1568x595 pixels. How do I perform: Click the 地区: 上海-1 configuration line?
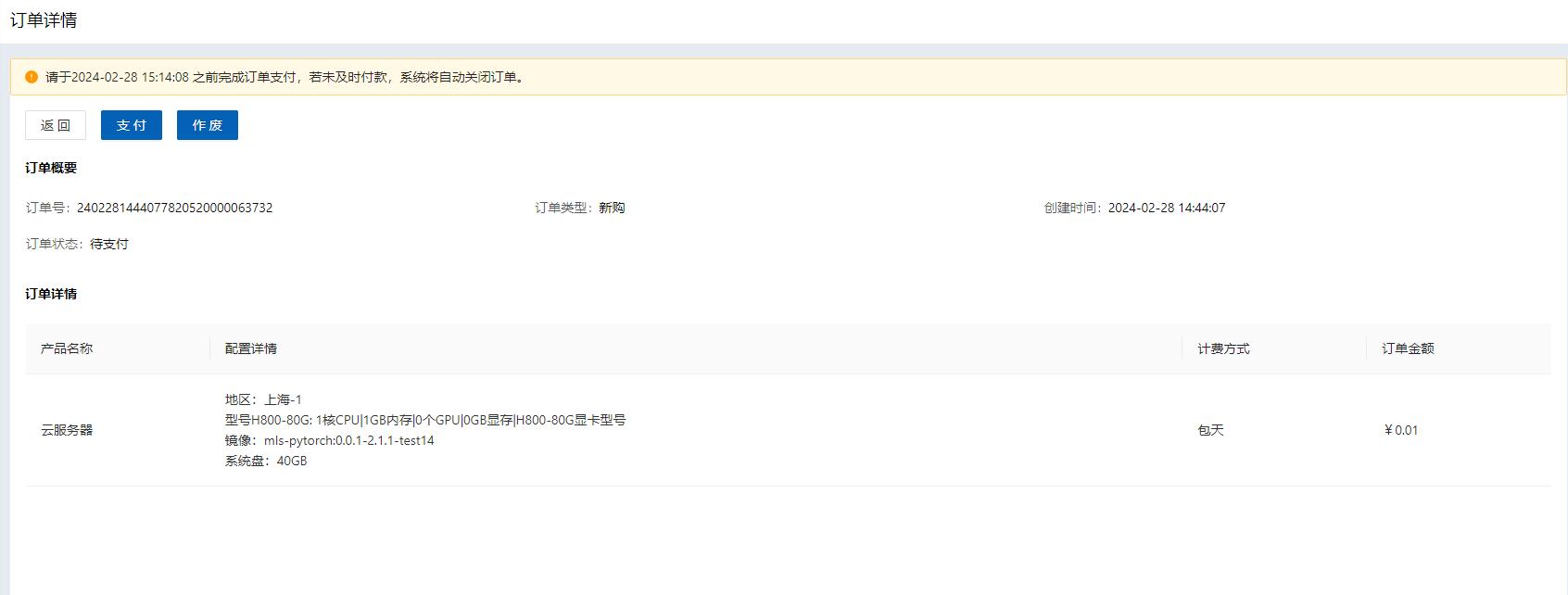click(x=263, y=399)
